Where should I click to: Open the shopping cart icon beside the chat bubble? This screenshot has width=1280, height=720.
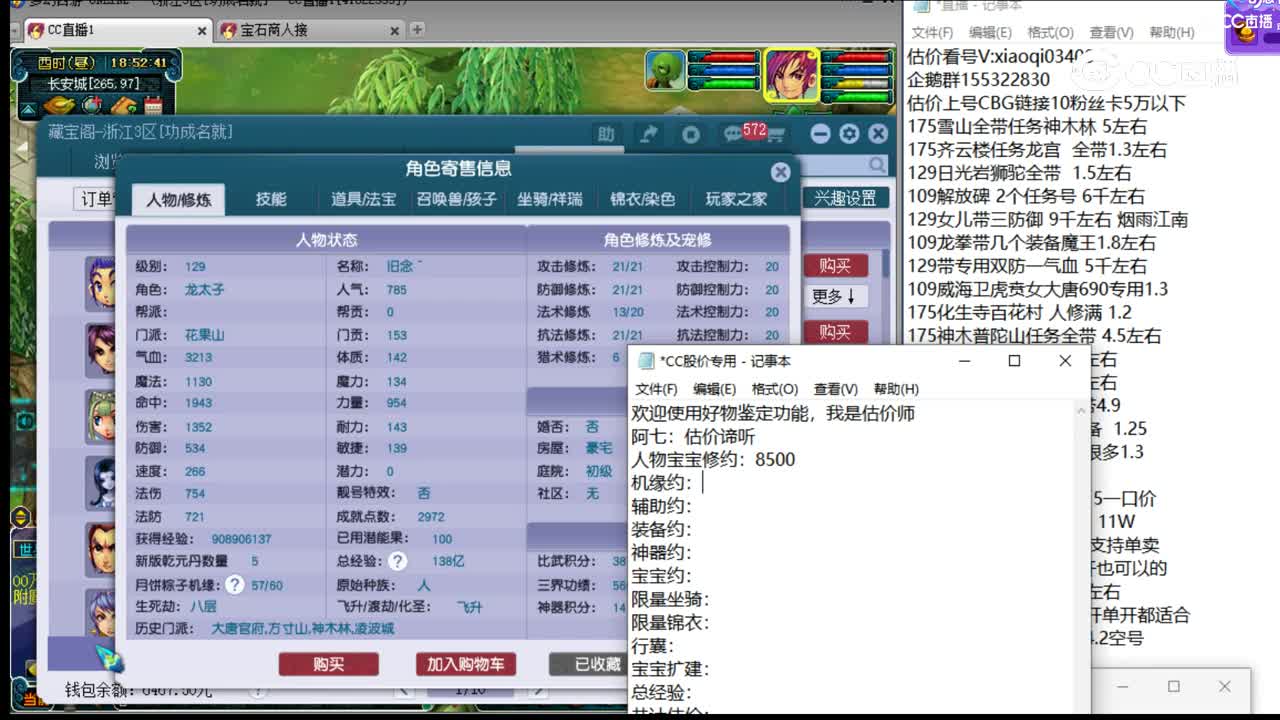[x=777, y=135]
